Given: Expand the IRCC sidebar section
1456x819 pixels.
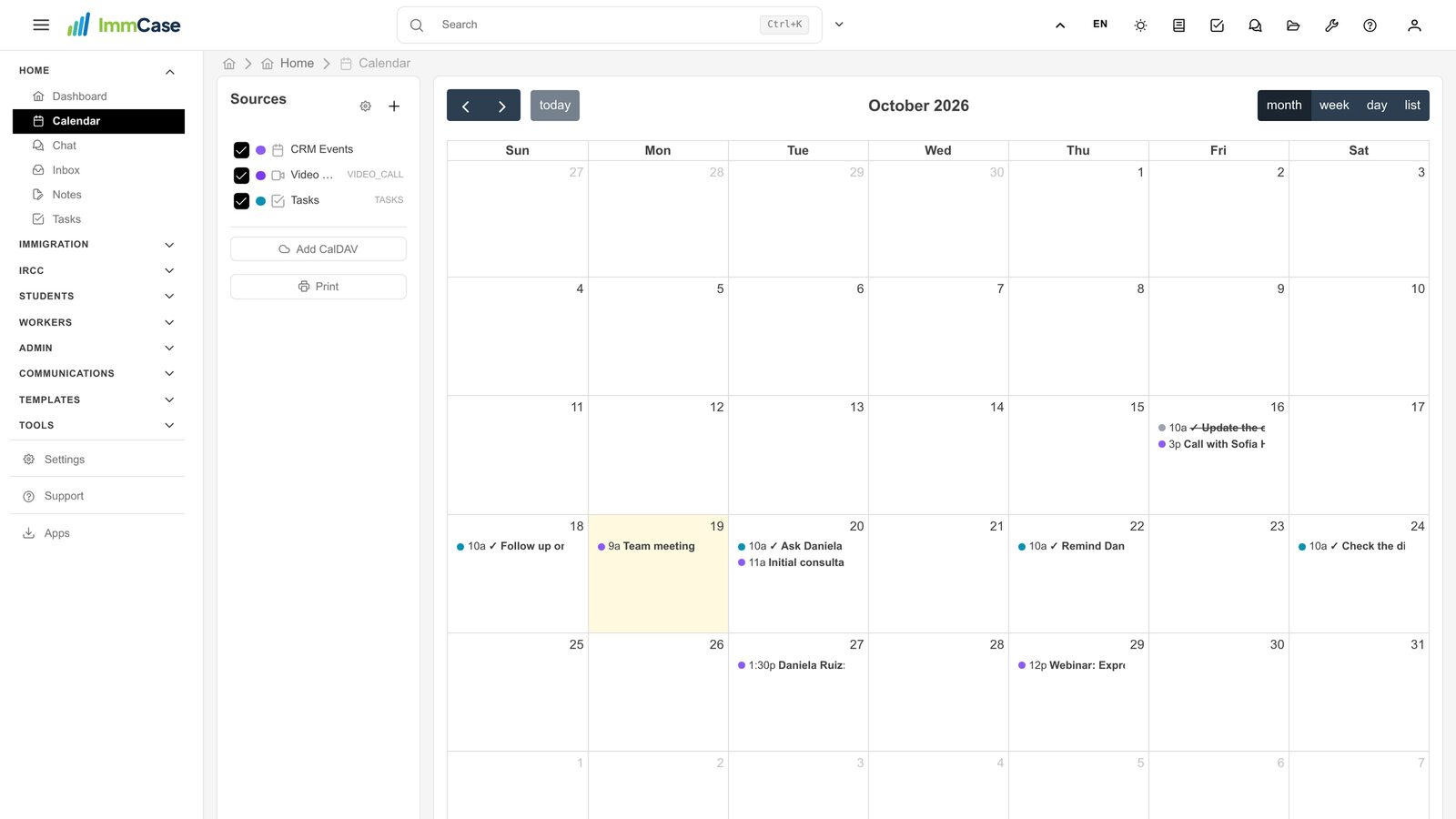Looking at the screenshot, I should [x=98, y=270].
